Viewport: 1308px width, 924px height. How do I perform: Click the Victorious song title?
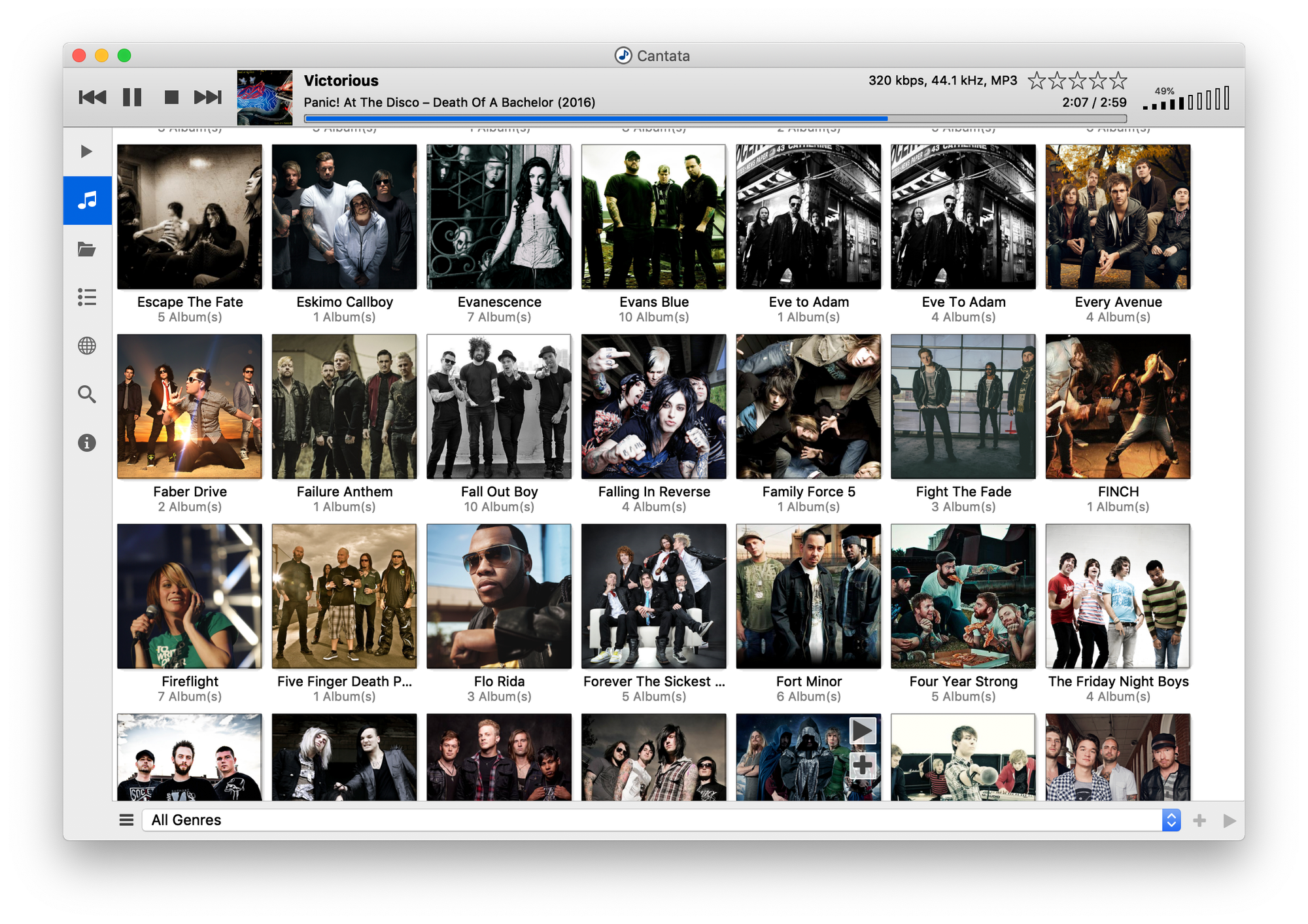341,81
